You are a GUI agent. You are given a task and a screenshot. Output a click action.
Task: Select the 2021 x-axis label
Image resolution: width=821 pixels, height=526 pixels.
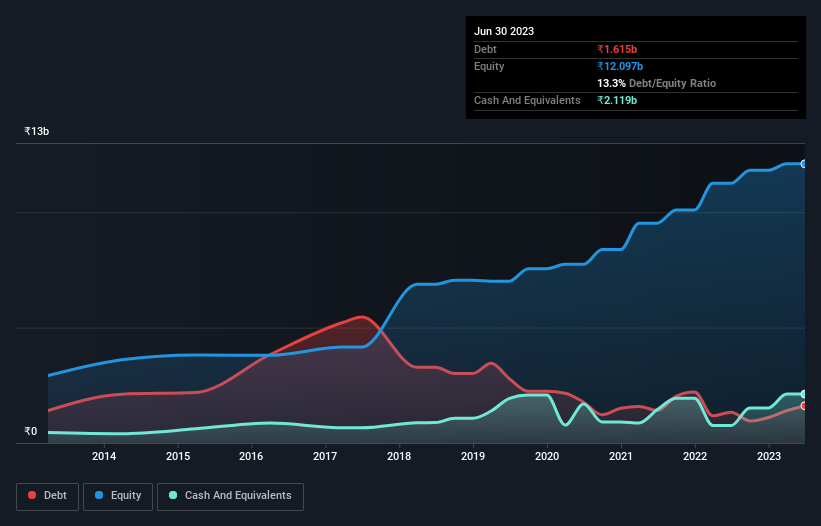tap(621, 456)
